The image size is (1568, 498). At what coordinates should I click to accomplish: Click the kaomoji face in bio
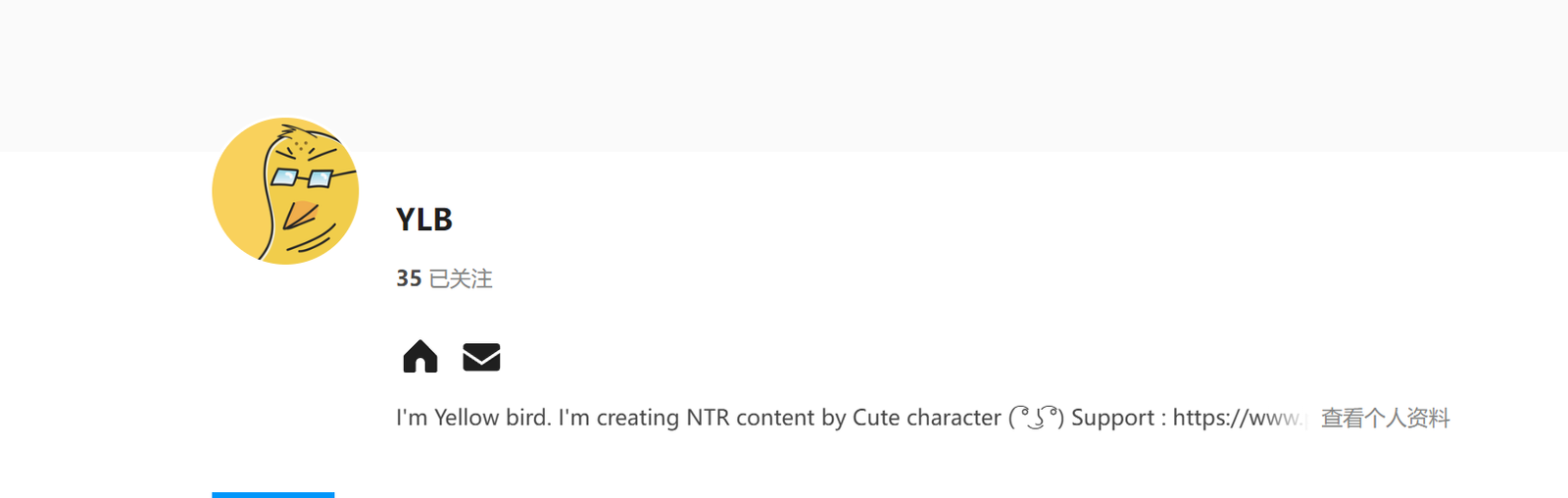(1036, 419)
